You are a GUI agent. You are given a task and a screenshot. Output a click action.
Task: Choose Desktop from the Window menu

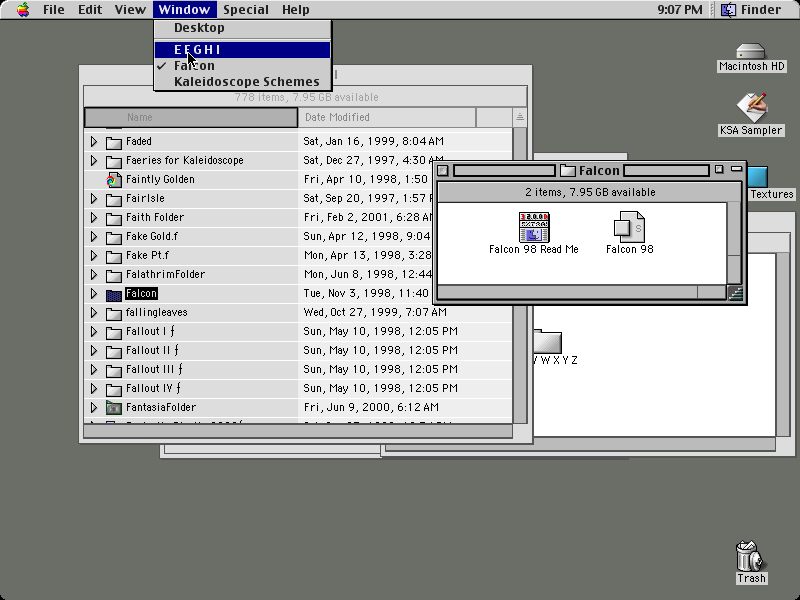pos(242,28)
